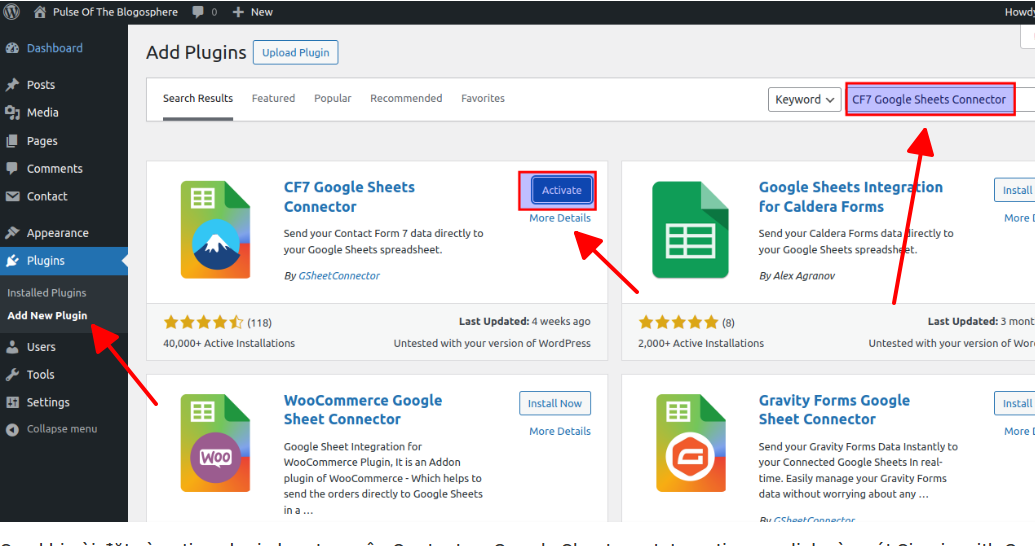Click the Howdy account menu in admin bar
This screenshot has height=546, width=1035.
tap(1019, 12)
